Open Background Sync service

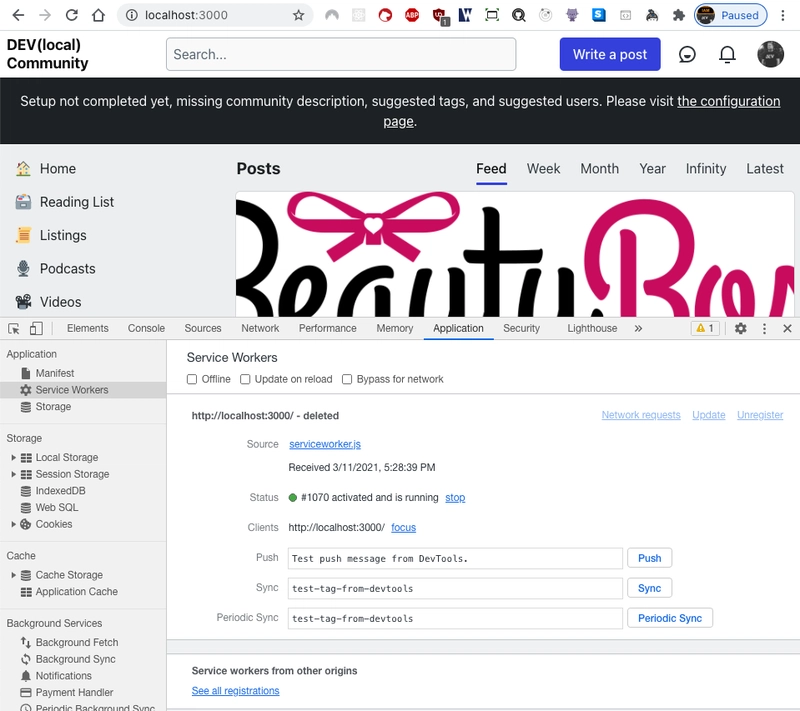click(76, 659)
